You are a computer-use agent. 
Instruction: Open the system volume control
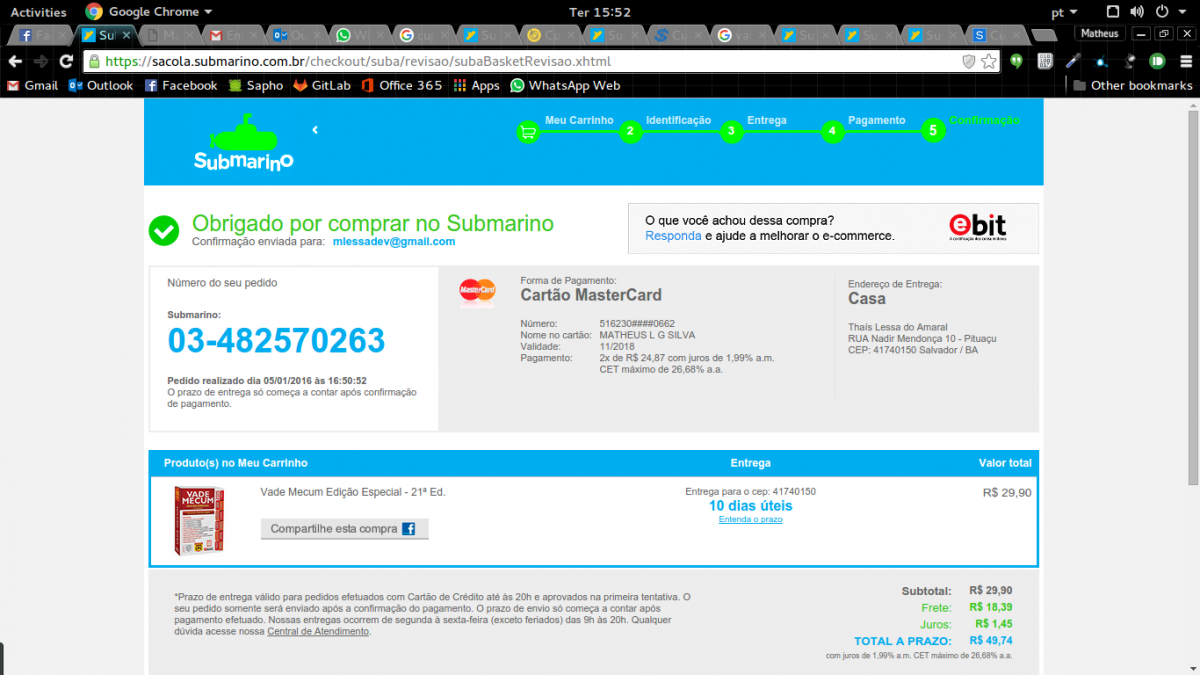click(1136, 12)
